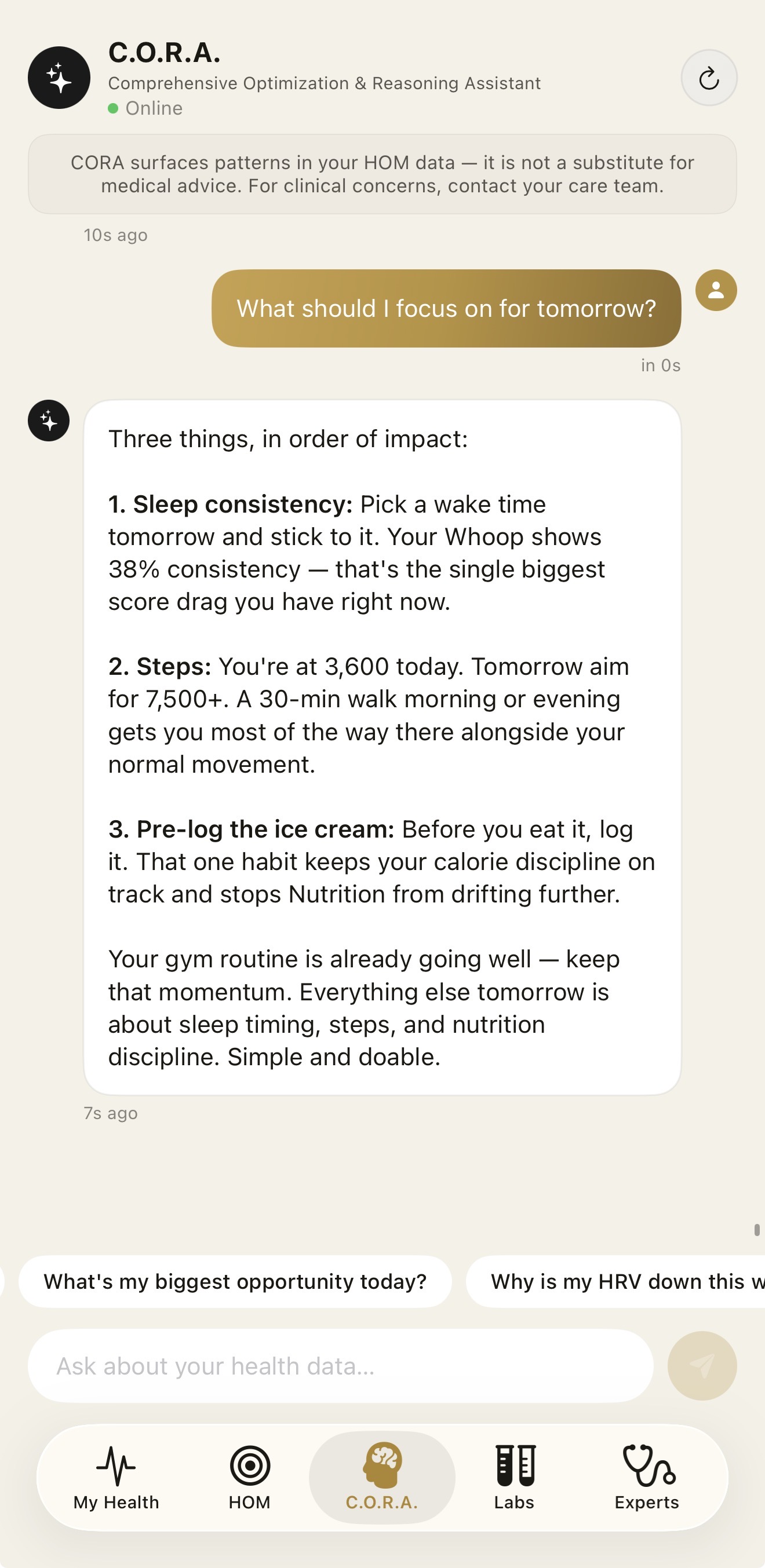Open the HOM target tab
This screenshot has height=1568, width=765.
click(250, 1478)
